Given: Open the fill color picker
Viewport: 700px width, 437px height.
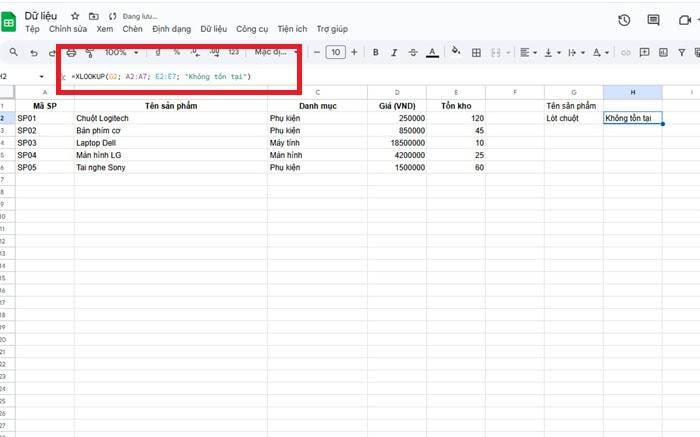Looking at the screenshot, I should pyautogui.click(x=456, y=51).
